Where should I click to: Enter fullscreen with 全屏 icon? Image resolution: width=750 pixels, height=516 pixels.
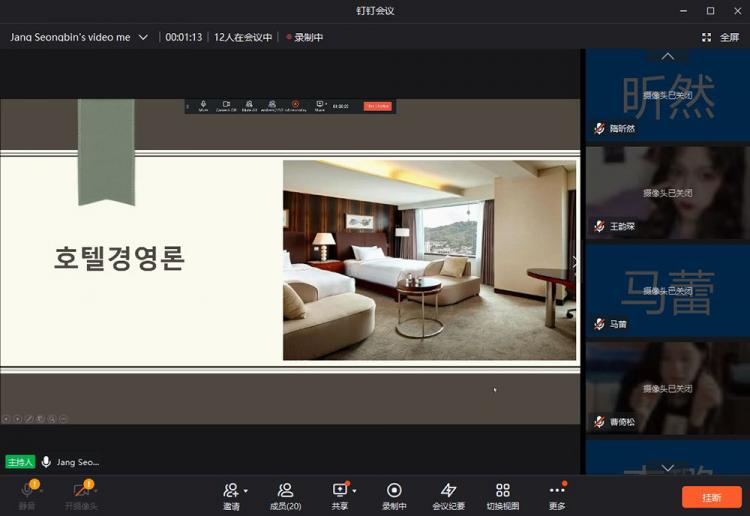point(707,37)
